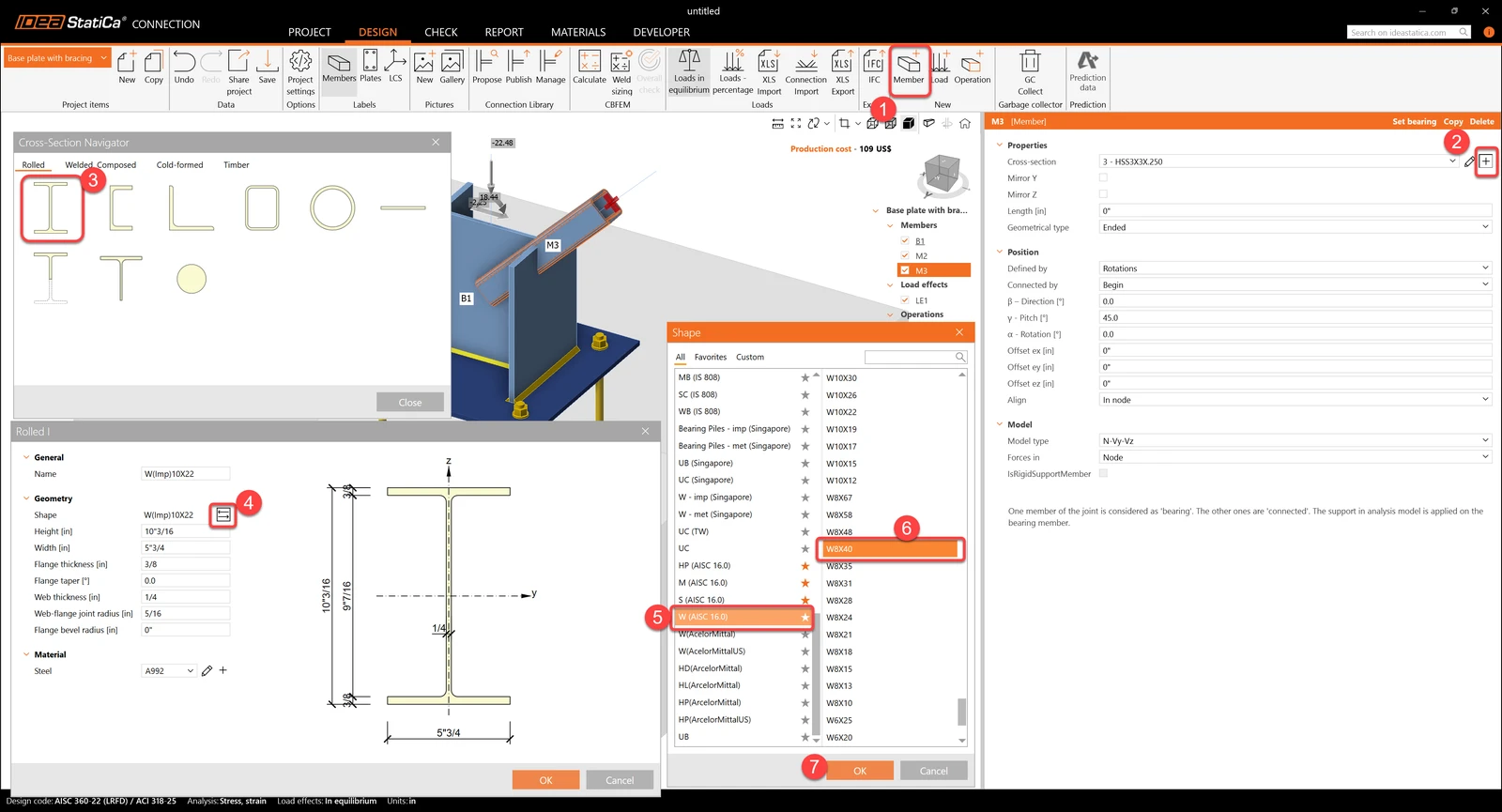Edit the cross-section with the pencil icon
The image size is (1502, 812).
pyautogui.click(x=1469, y=161)
